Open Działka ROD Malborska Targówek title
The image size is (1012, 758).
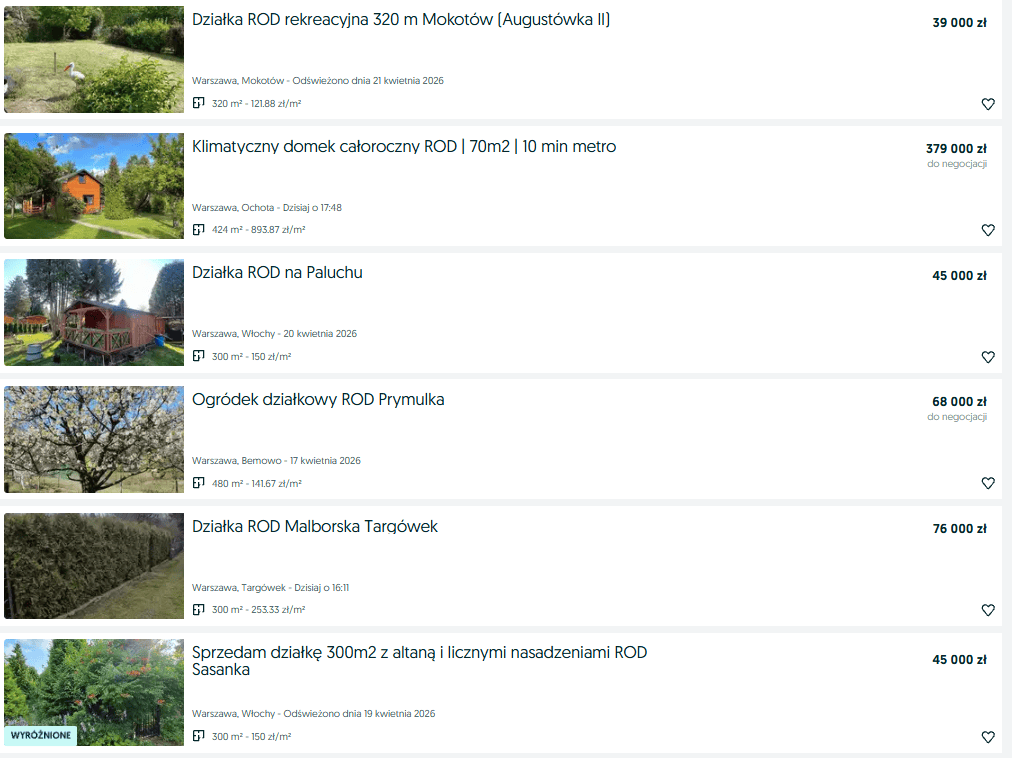tap(315, 526)
